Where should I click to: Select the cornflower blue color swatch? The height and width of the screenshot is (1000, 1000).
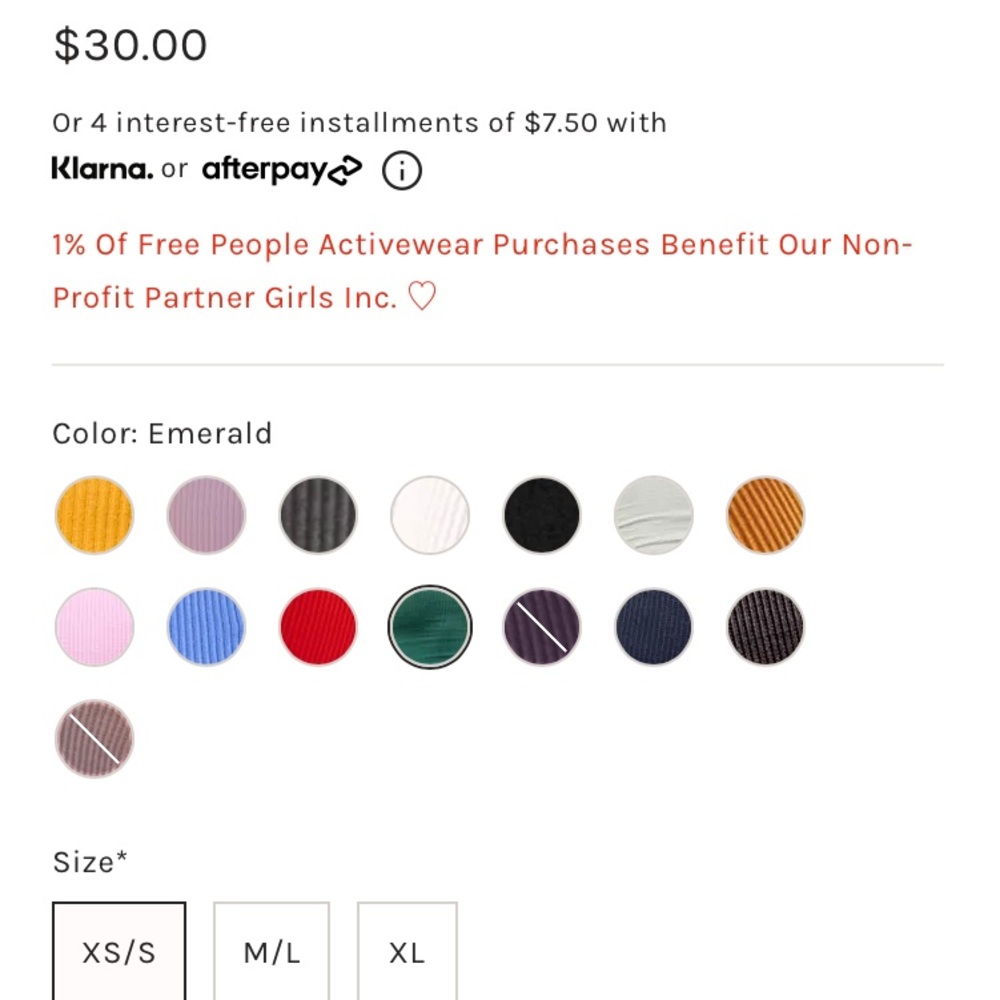click(x=206, y=627)
